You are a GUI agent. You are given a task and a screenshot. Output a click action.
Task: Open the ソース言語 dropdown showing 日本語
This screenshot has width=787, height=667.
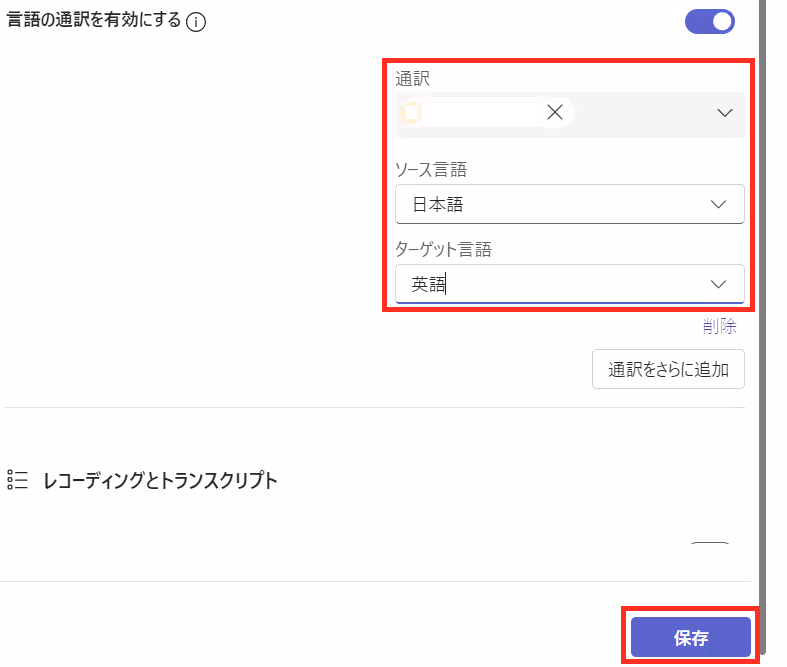pyautogui.click(x=570, y=204)
